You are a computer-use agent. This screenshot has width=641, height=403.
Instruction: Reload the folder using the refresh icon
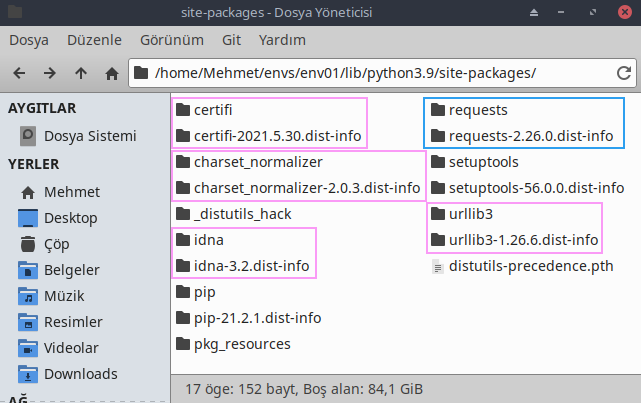click(x=624, y=73)
